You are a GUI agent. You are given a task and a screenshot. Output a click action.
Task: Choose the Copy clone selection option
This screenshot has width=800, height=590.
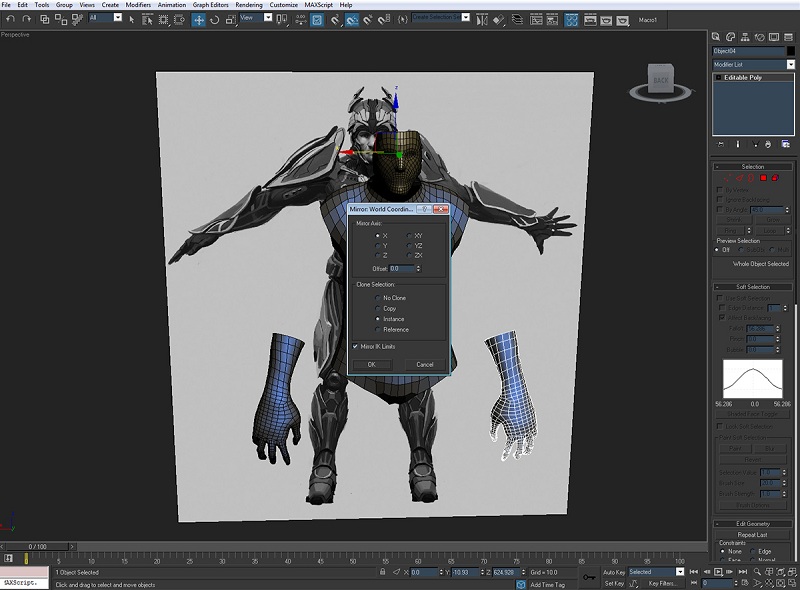377,308
